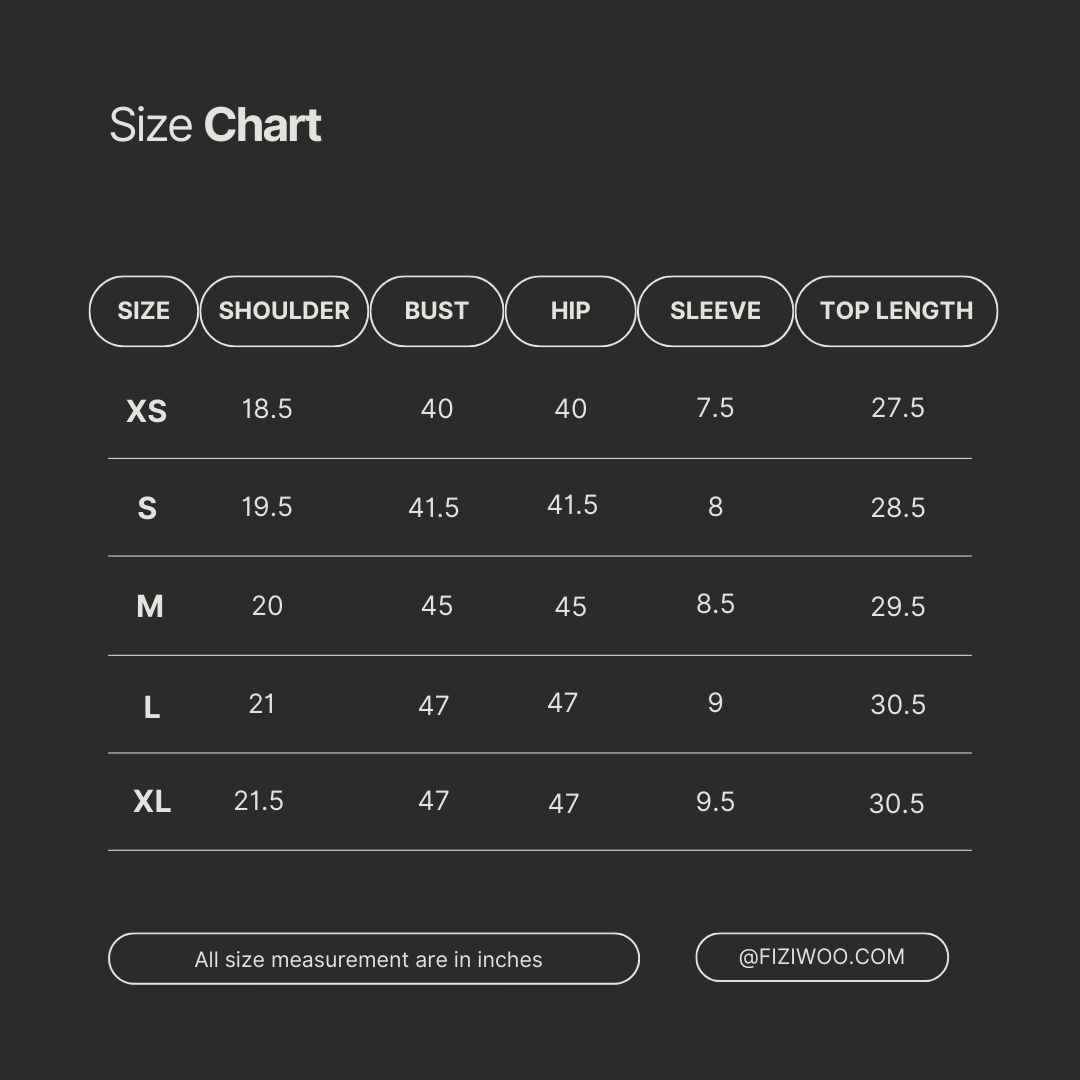Select the SHOULDER column header

pos(284,311)
